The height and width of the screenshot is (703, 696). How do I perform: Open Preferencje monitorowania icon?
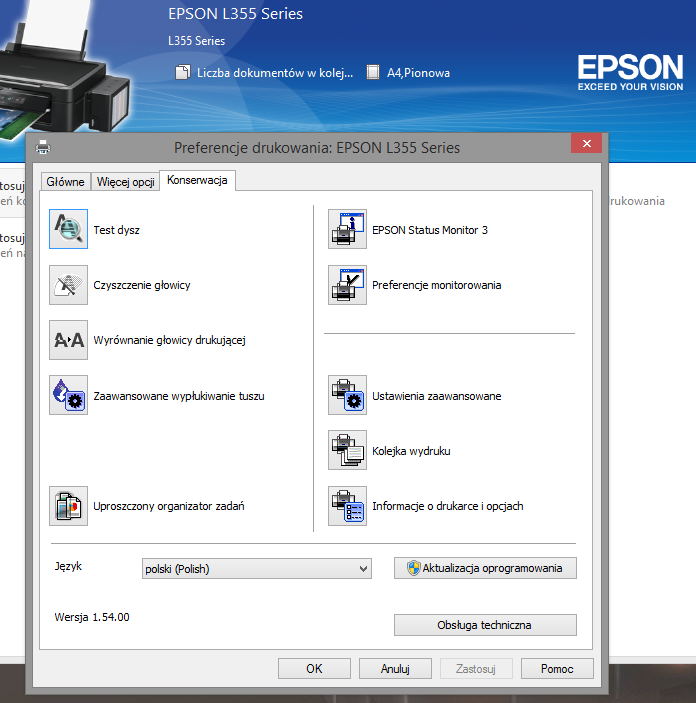pos(347,285)
